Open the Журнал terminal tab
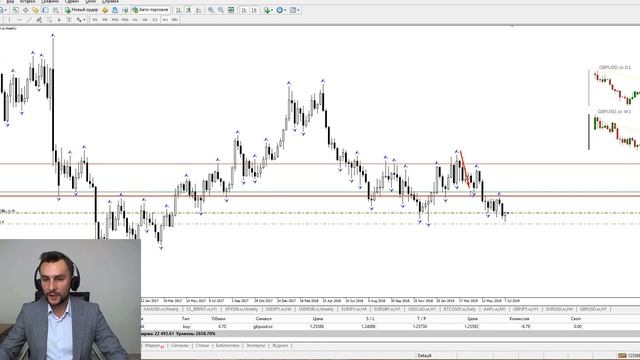 [280, 346]
